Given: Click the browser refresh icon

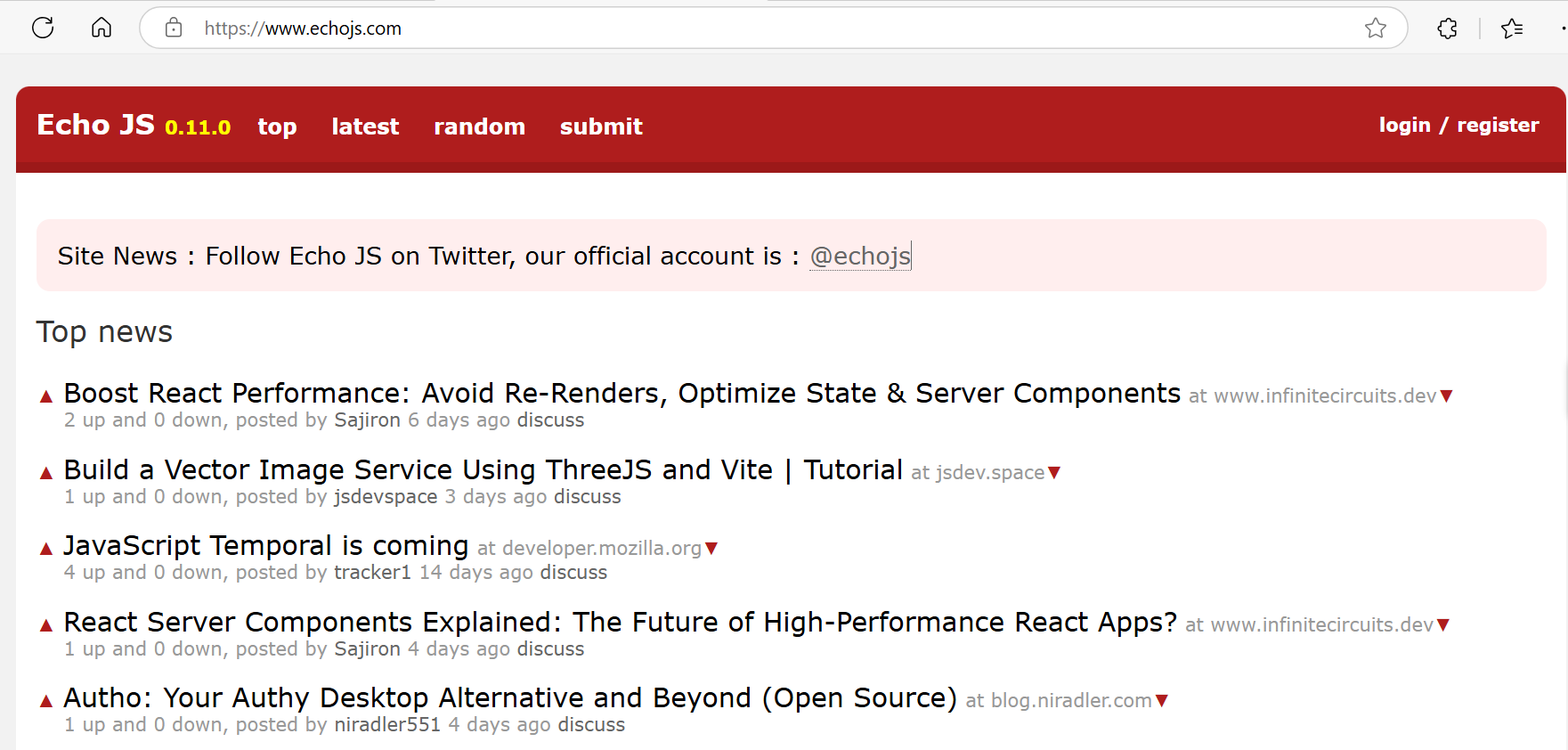Looking at the screenshot, I should [x=43, y=28].
